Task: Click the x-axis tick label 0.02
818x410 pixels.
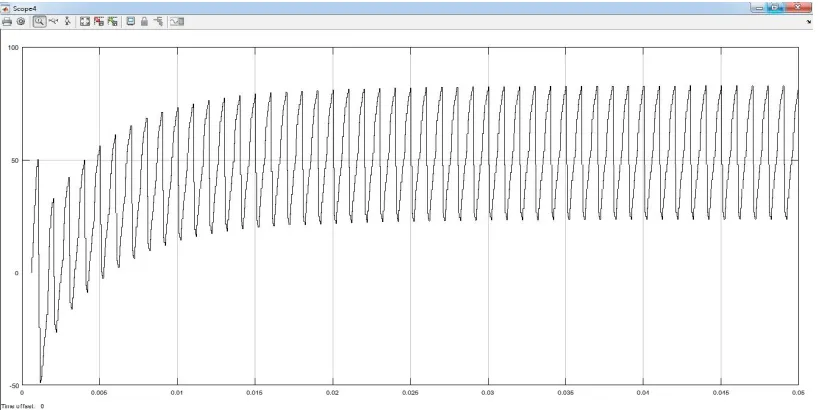Action: 332,393
